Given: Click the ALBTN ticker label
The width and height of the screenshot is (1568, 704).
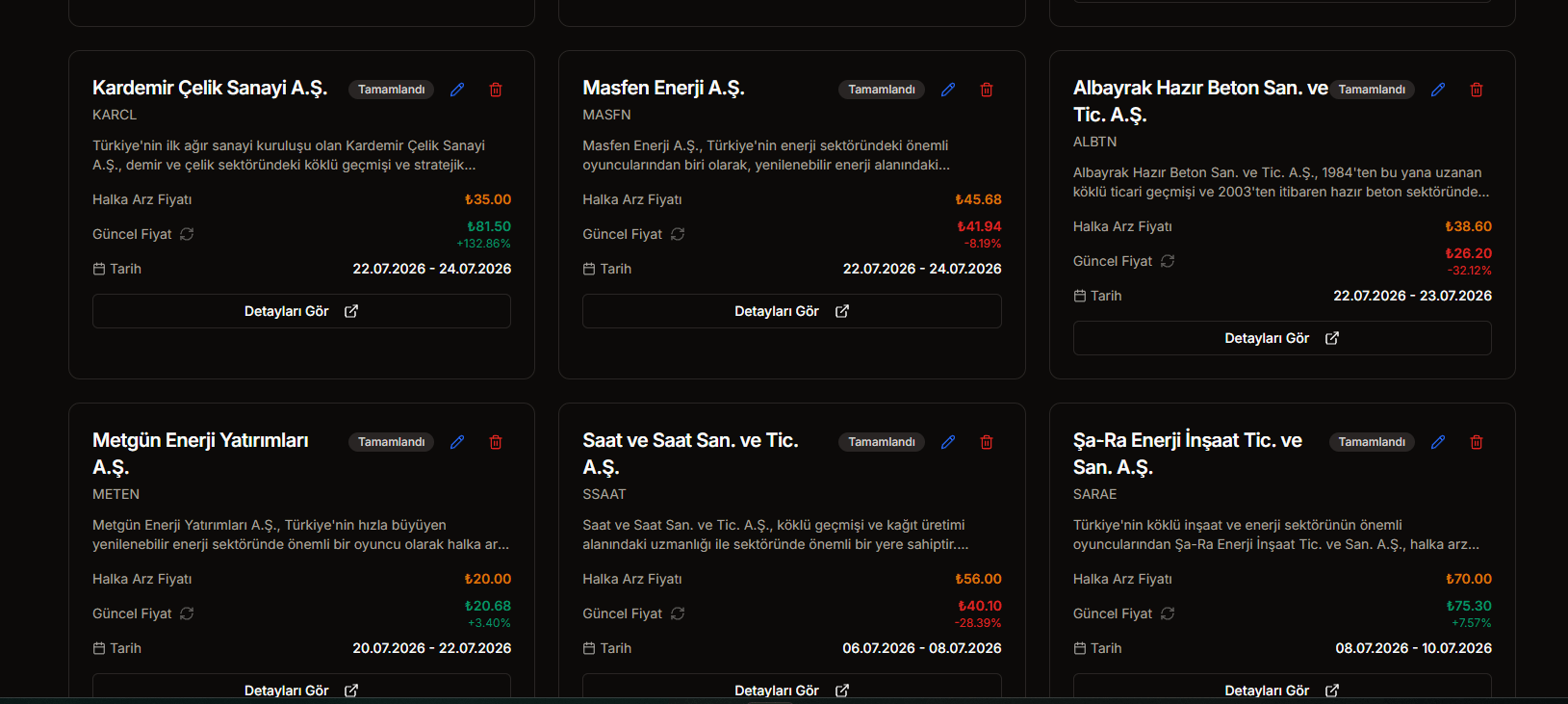Looking at the screenshot, I should [x=1095, y=142].
